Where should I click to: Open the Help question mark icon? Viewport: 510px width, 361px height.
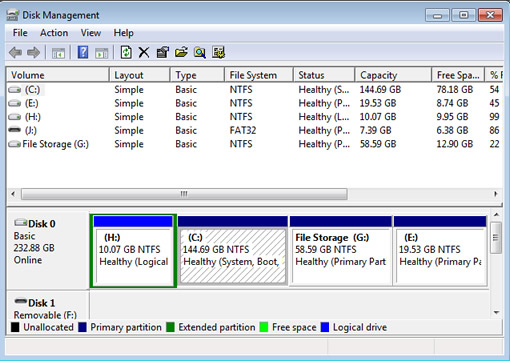pyautogui.click(x=83, y=52)
